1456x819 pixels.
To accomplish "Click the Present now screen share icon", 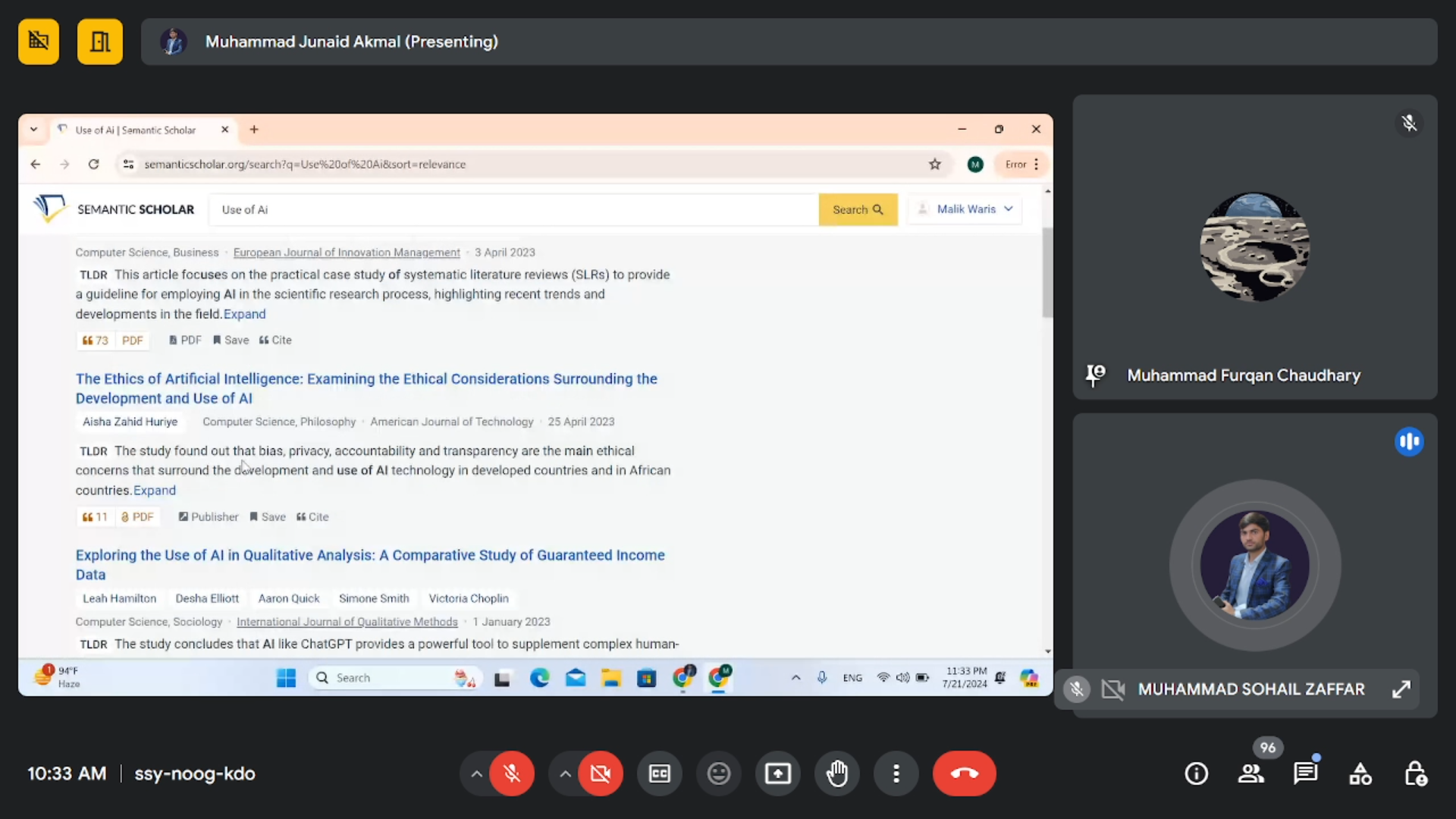I will (x=777, y=773).
